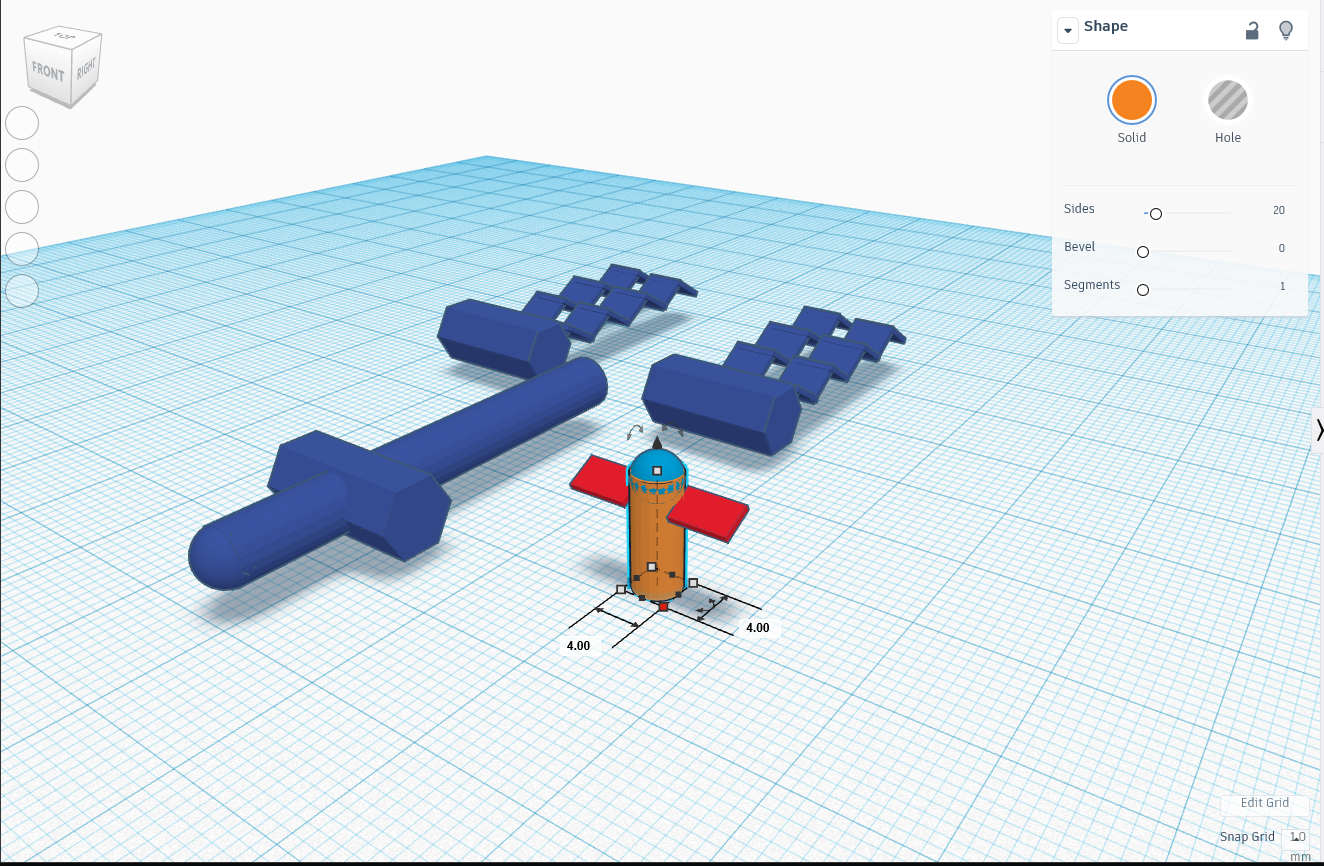The height and width of the screenshot is (866, 1324).
Task: Switch the shape to Hole
Action: (x=1228, y=100)
